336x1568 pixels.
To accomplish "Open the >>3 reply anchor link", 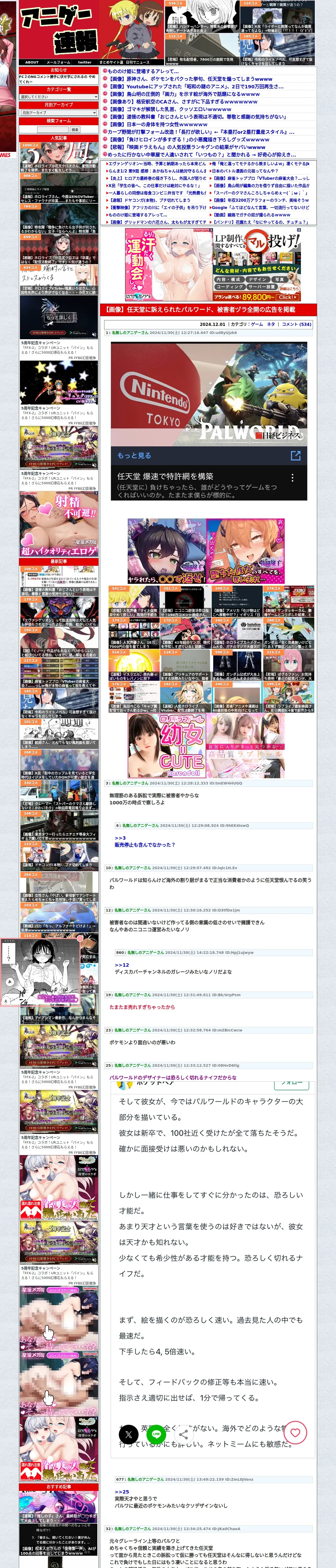I will point(120,838).
